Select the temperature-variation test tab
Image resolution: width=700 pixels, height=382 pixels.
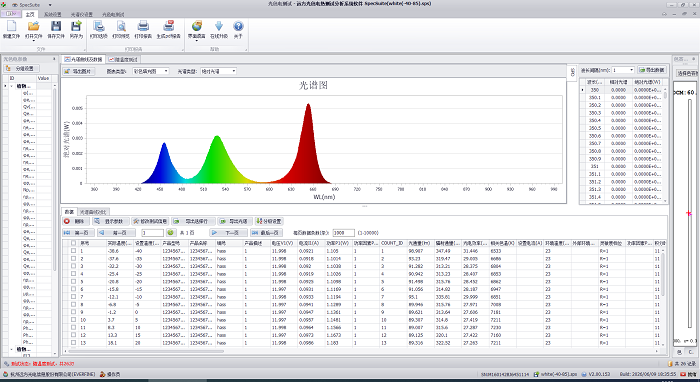pyautogui.click(x=123, y=59)
